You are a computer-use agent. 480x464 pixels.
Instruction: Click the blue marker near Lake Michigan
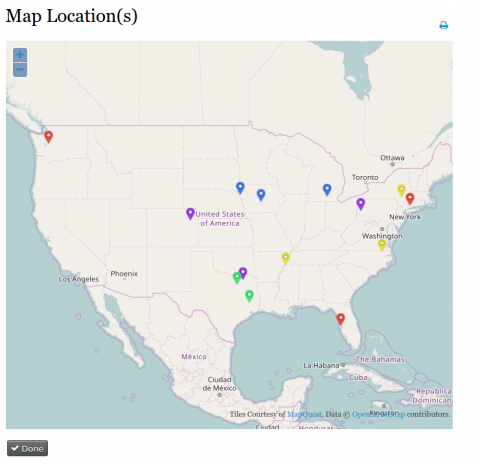(327, 190)
